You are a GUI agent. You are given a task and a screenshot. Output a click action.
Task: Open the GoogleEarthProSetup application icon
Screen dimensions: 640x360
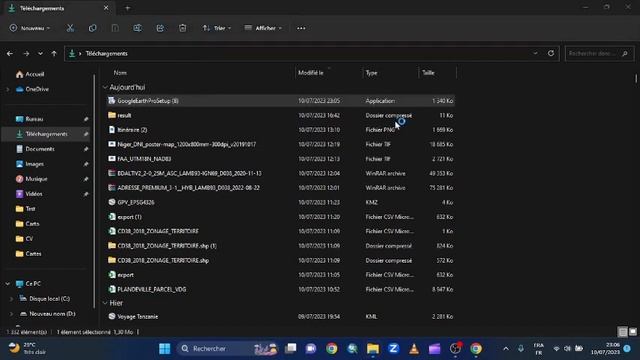point(112,101)
